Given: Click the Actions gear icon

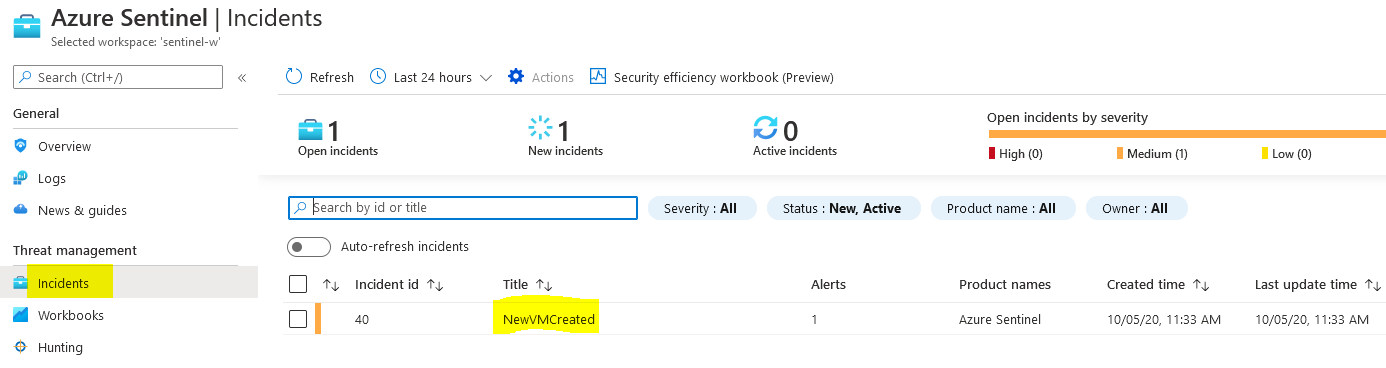Looking at the screenshot, I should [x=516, y=77].
